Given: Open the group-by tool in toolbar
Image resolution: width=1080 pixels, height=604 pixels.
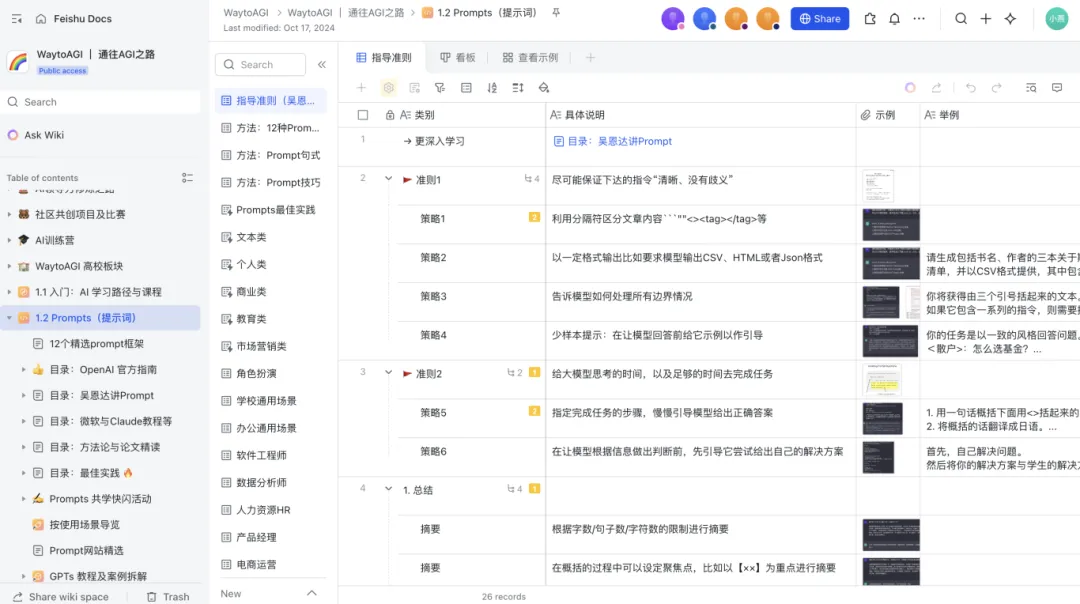Looking at the screenshot, I should tap(466, 87).
